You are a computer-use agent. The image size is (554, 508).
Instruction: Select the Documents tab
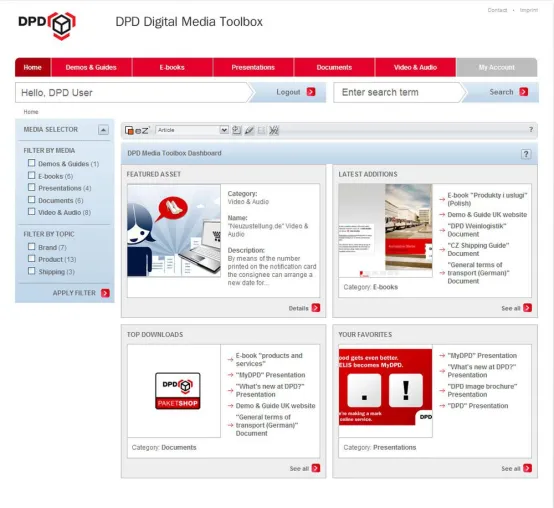tap(334, 67)
